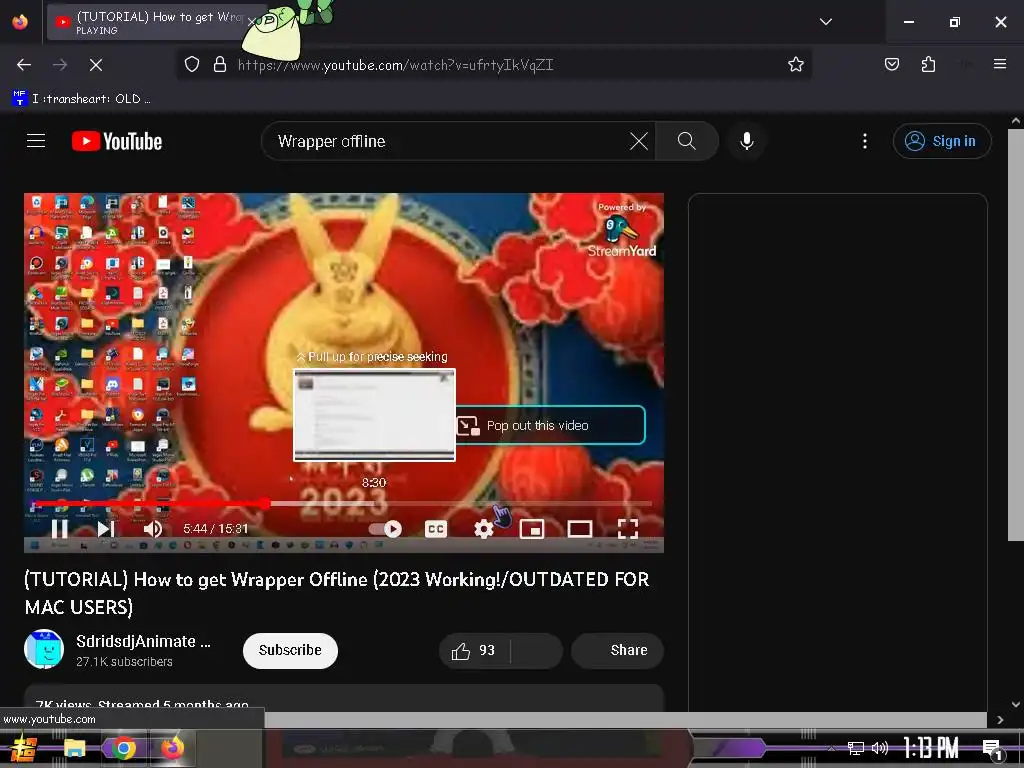
Task: Save page to Pocket
Action: [x=891, y=64]
